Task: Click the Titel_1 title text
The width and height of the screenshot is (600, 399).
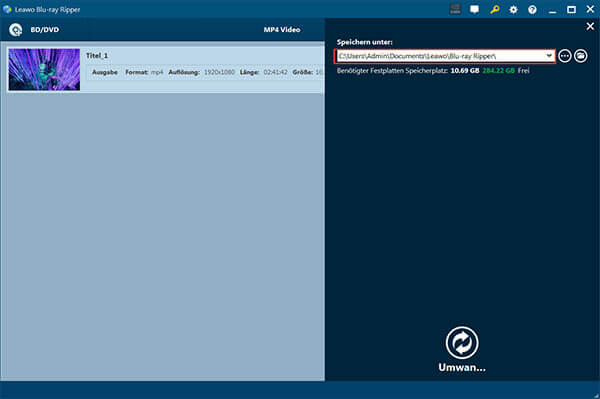Action: tap(97, 55)
